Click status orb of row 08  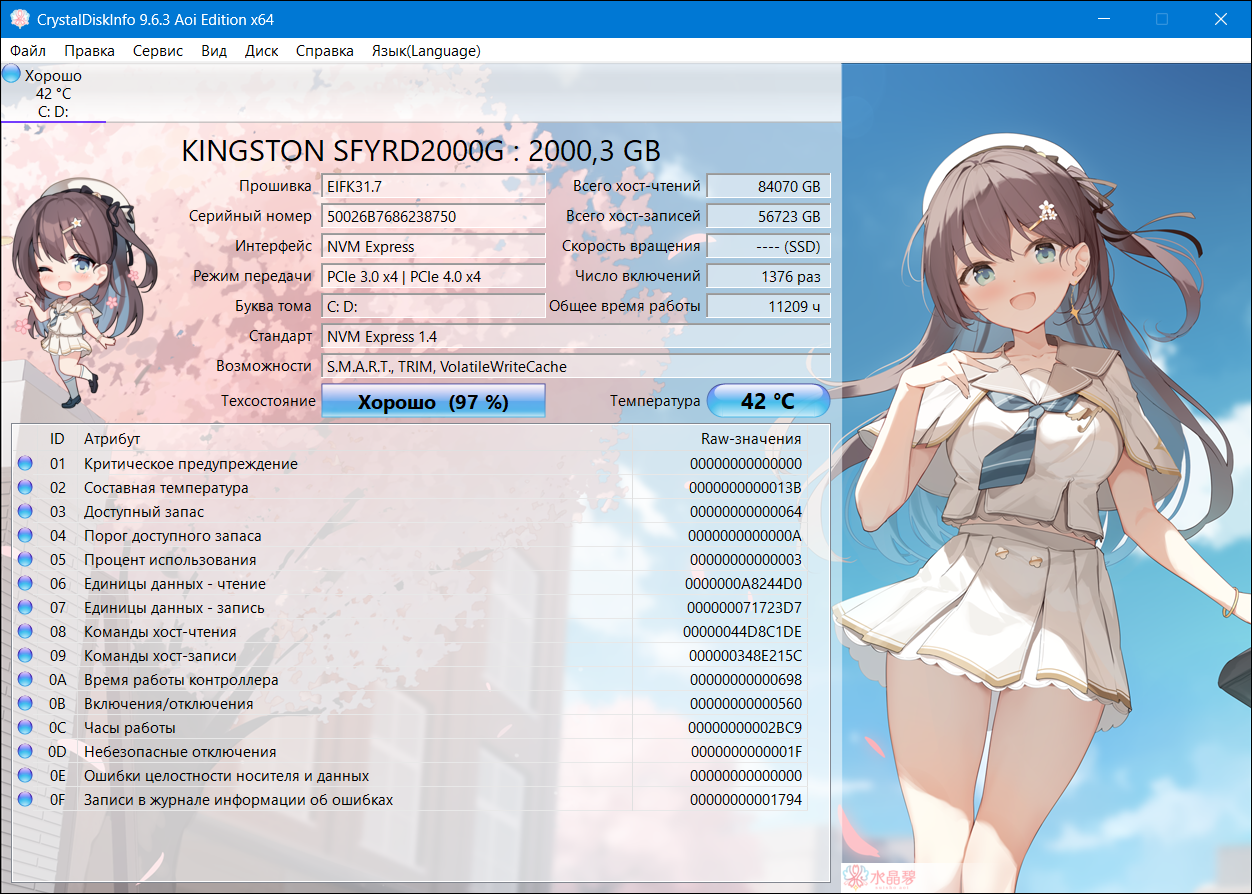(25, 631)
